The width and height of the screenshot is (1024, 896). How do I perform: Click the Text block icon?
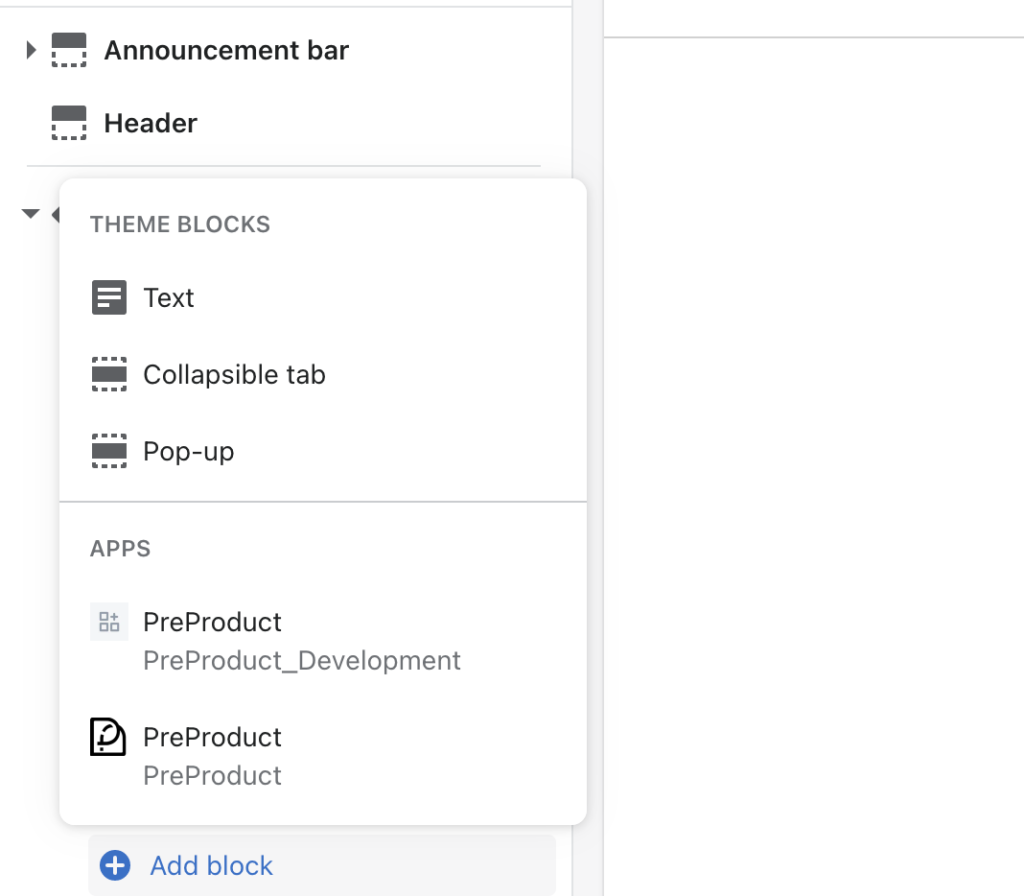(109, 298)
